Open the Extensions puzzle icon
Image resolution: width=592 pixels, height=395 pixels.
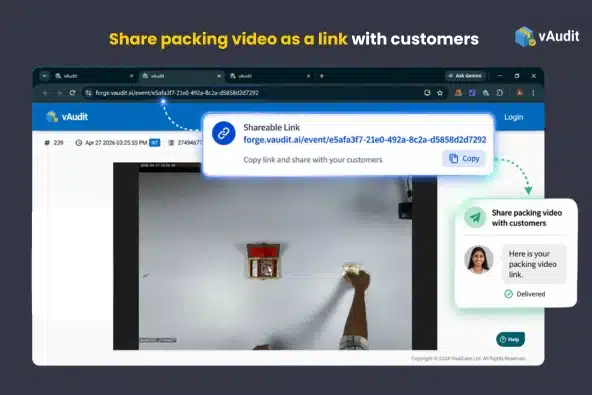(x=500, y=93)
